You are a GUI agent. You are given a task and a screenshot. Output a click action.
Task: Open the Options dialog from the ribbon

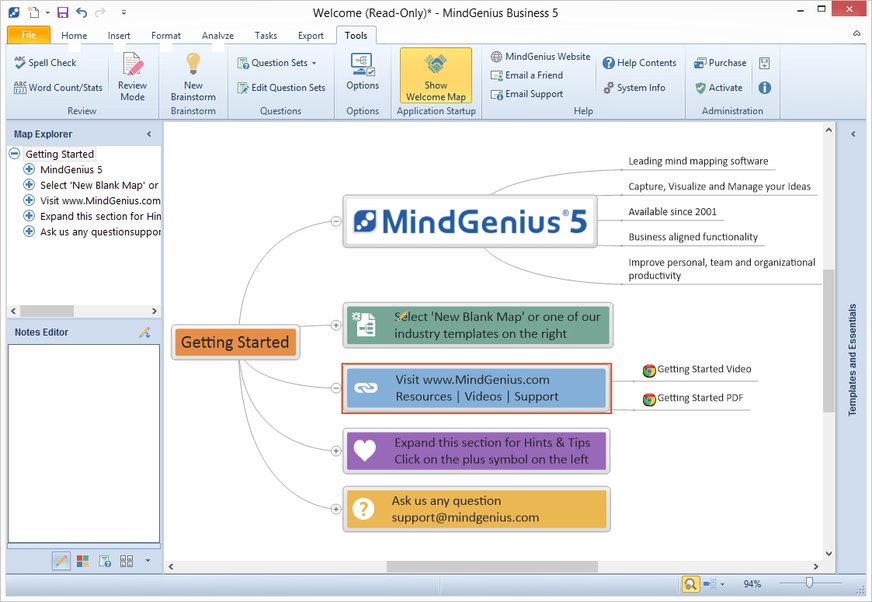coord(362,73)
